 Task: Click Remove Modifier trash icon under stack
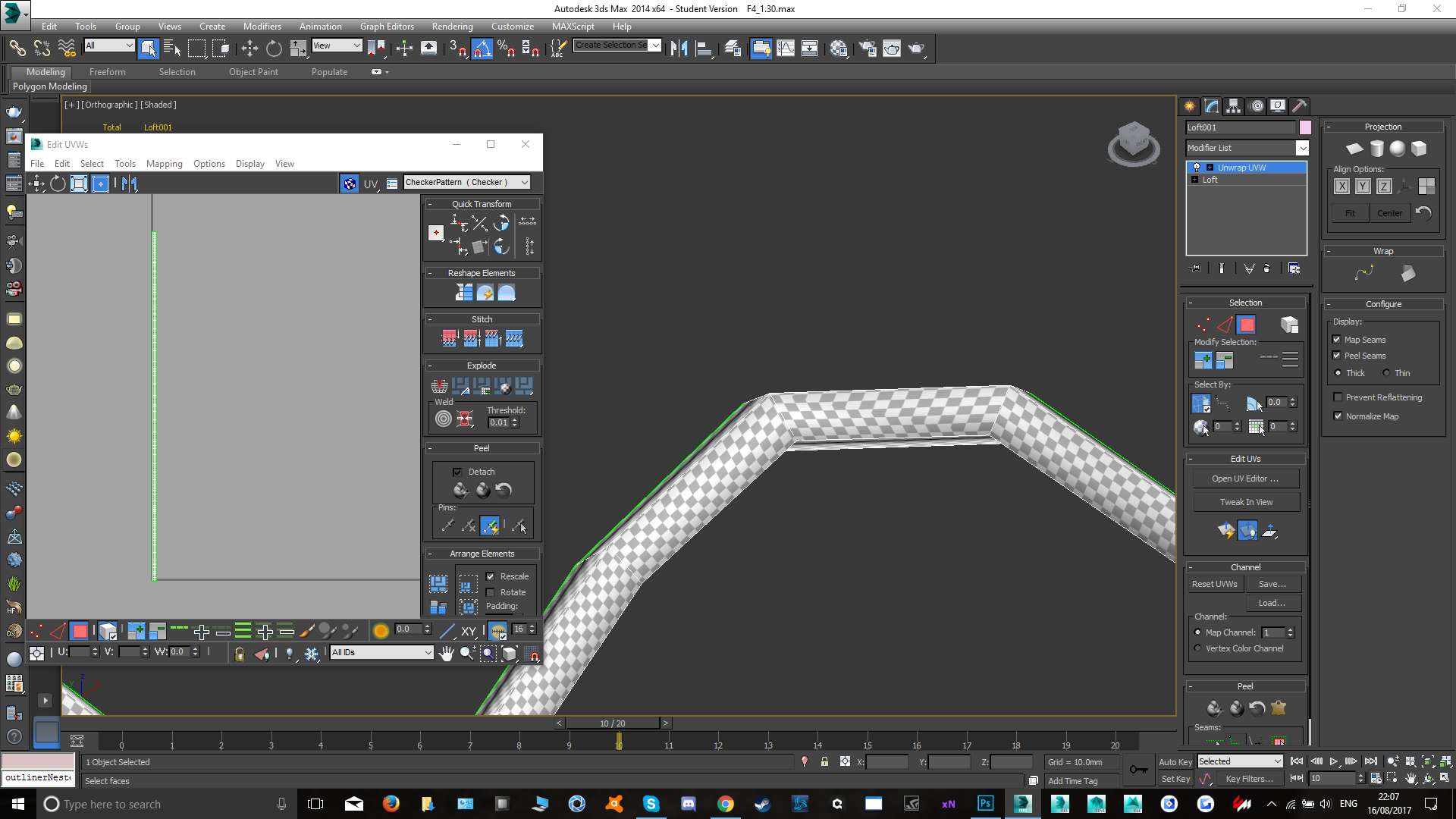coord(1266,268)
